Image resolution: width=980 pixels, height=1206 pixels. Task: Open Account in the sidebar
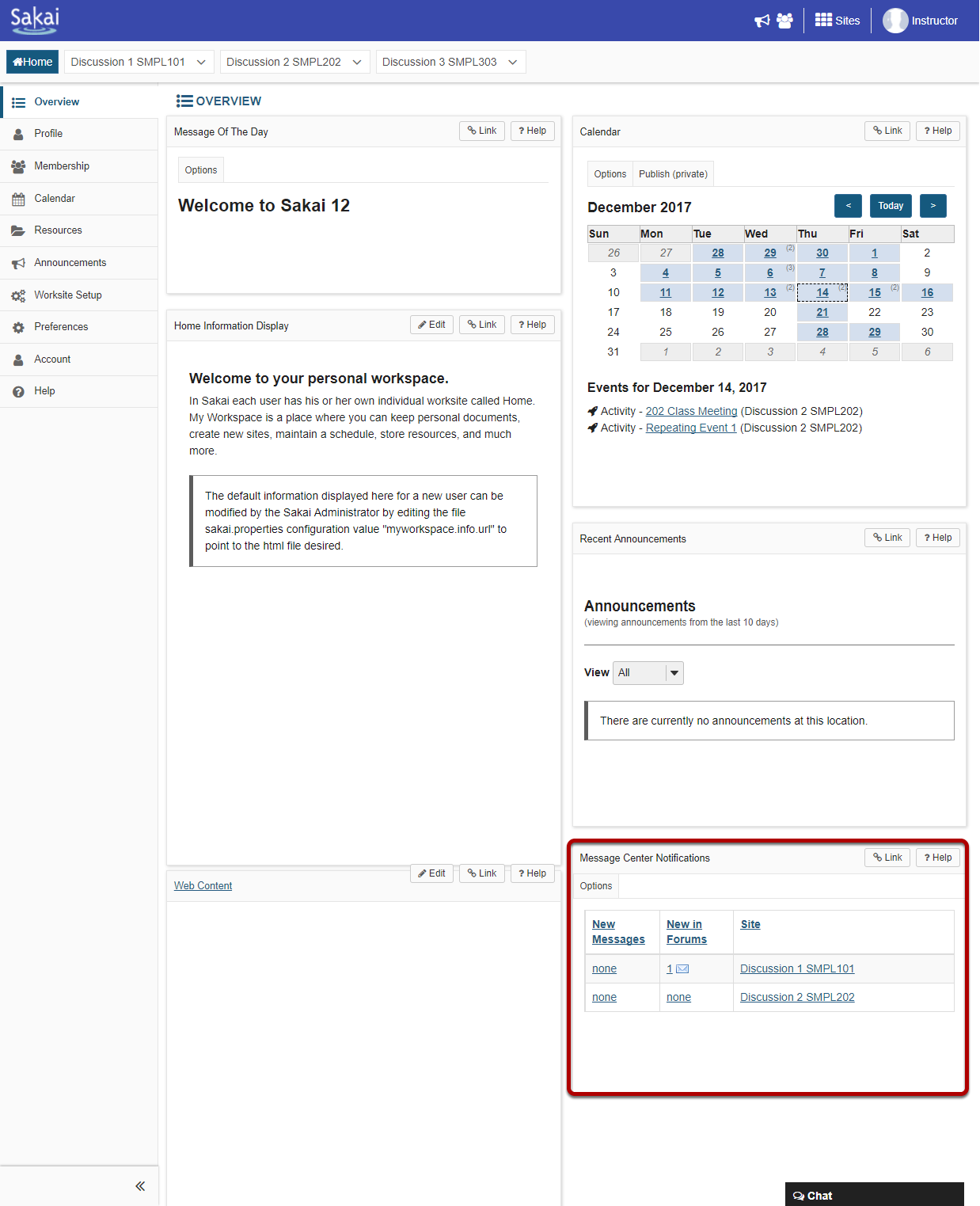79,360
